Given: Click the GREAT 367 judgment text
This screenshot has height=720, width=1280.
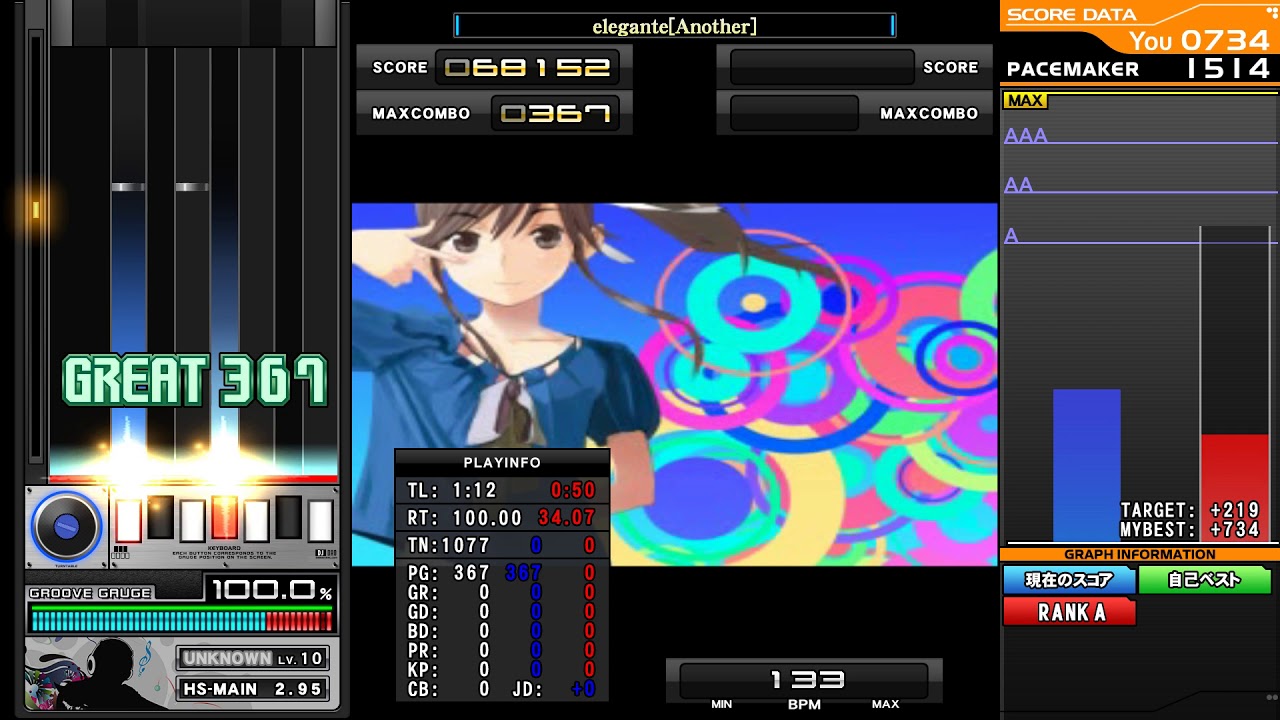Looking at the screenshot, I should (x=195, y=381).
